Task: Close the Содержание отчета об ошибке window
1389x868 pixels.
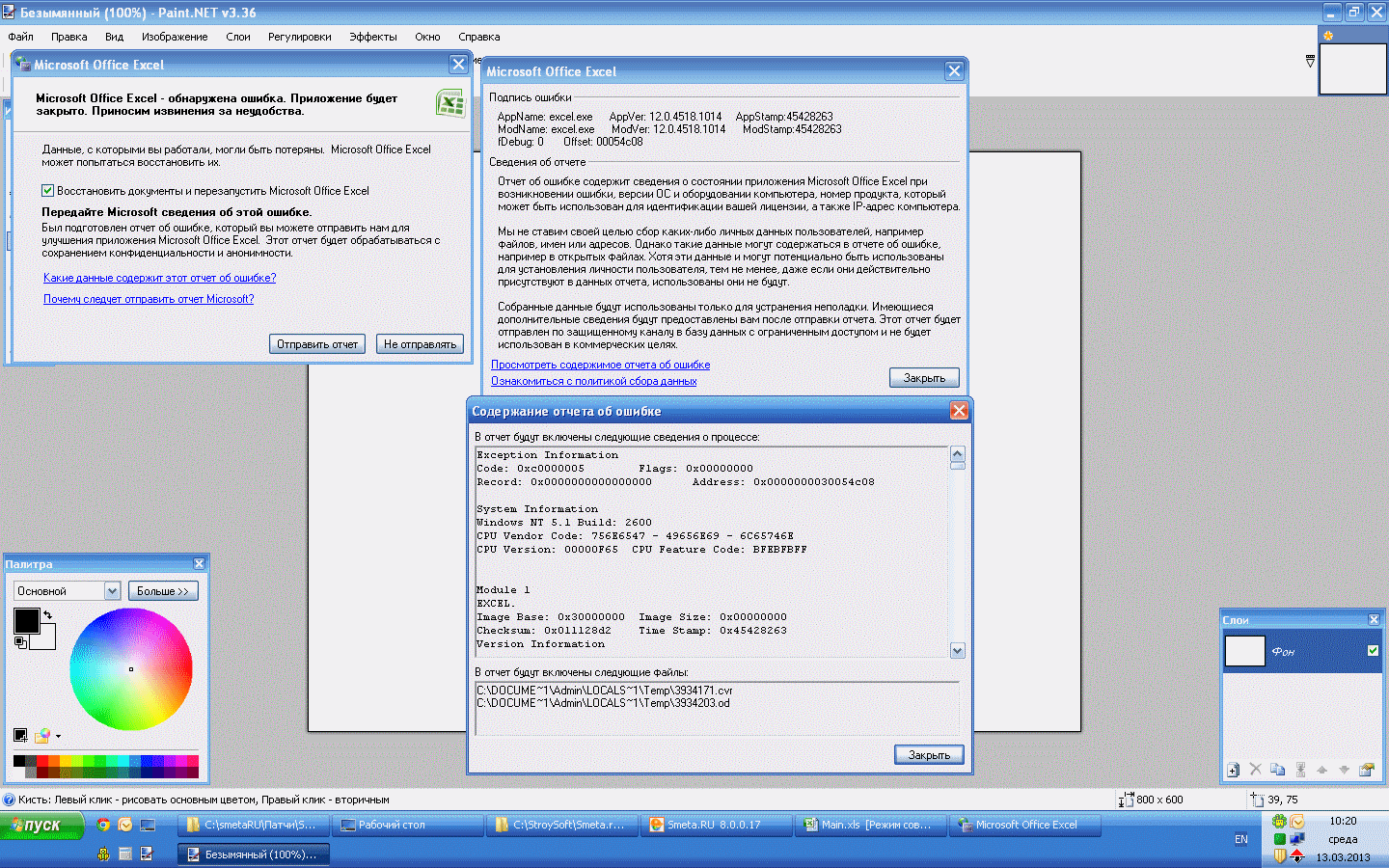Action: pos(959,411)
